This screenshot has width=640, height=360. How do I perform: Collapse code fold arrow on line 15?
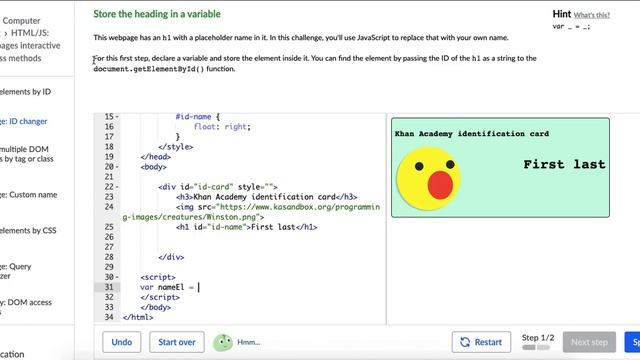click(117, 117)
